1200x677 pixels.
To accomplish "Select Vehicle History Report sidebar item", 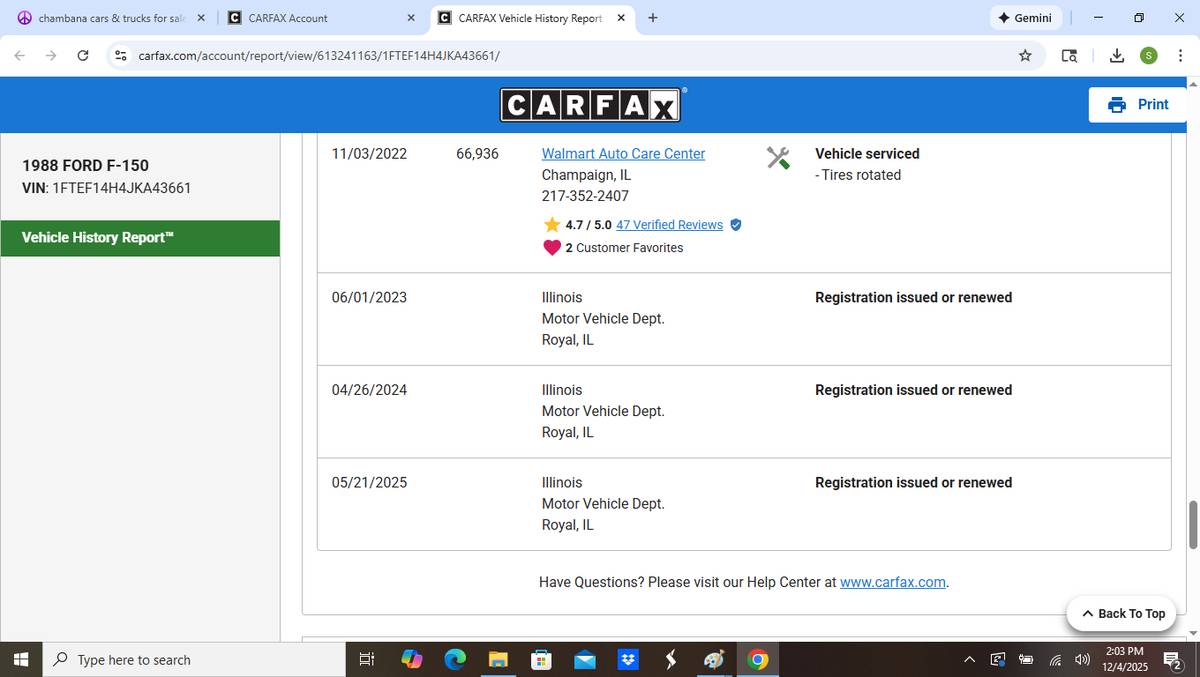I will click(140, 238).
